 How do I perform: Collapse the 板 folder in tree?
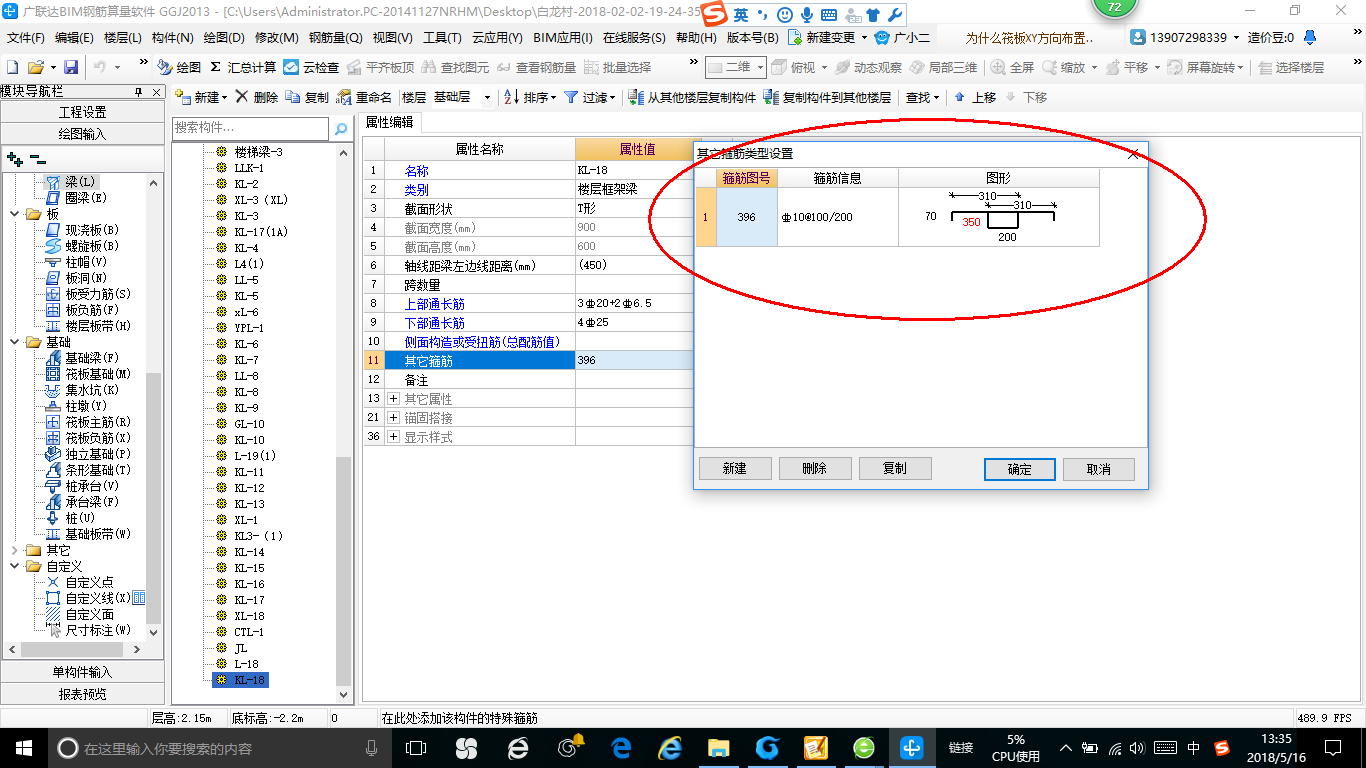pos(14,214)
